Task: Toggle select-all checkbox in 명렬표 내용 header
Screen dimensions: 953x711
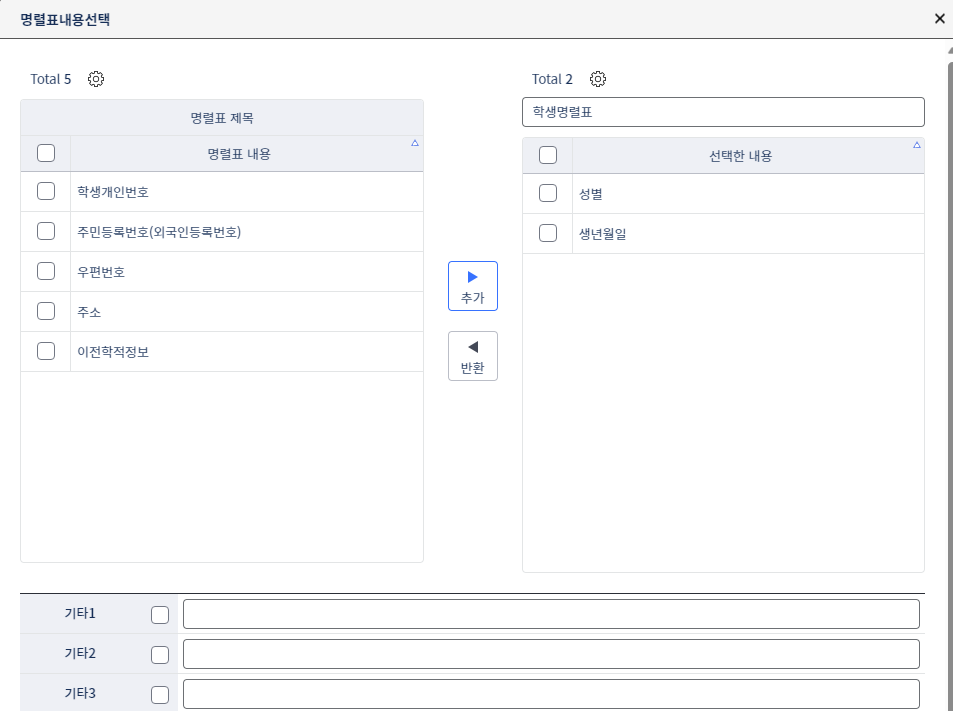Action: (x=46, y=153)
